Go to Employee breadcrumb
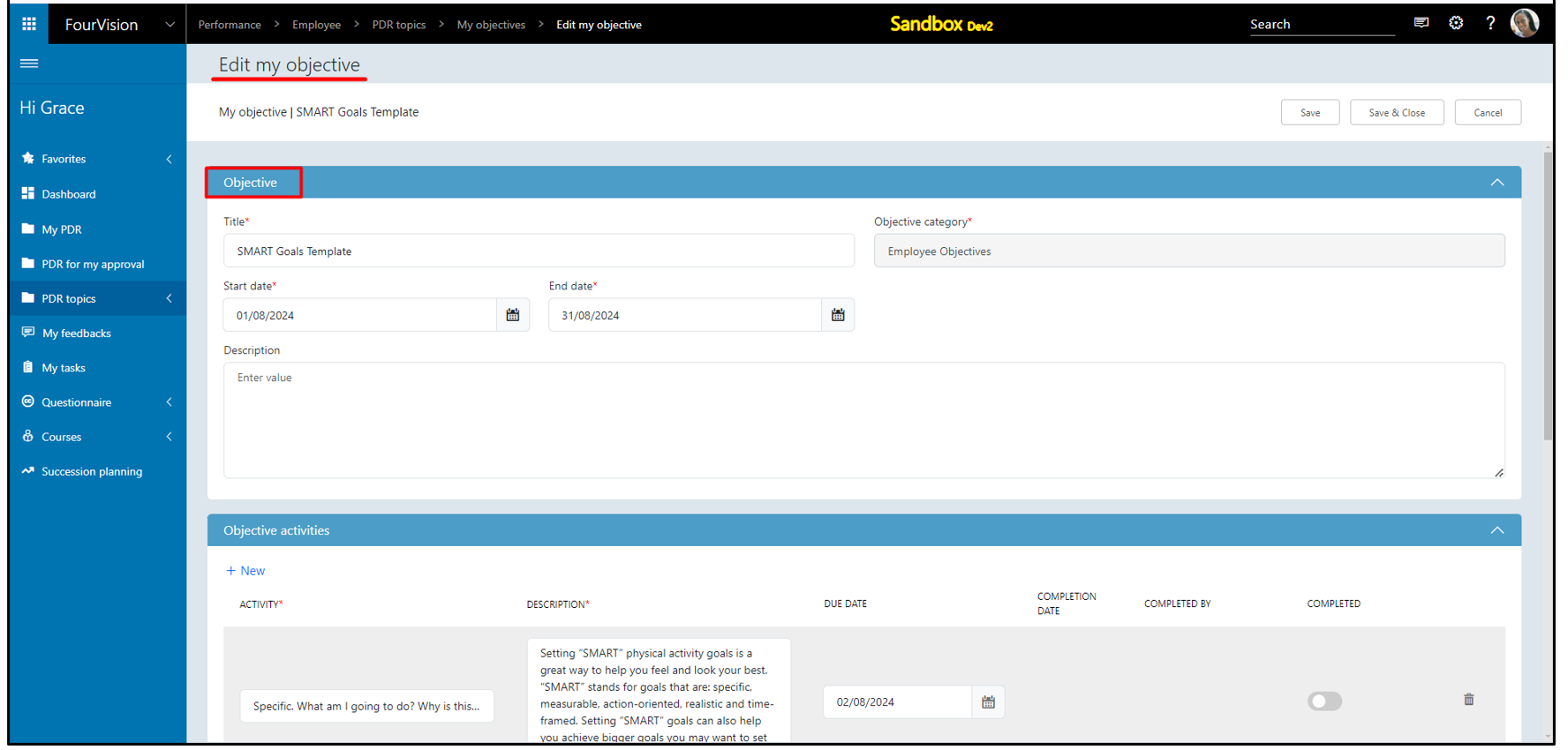1568x750 pixels. [316, 25]
